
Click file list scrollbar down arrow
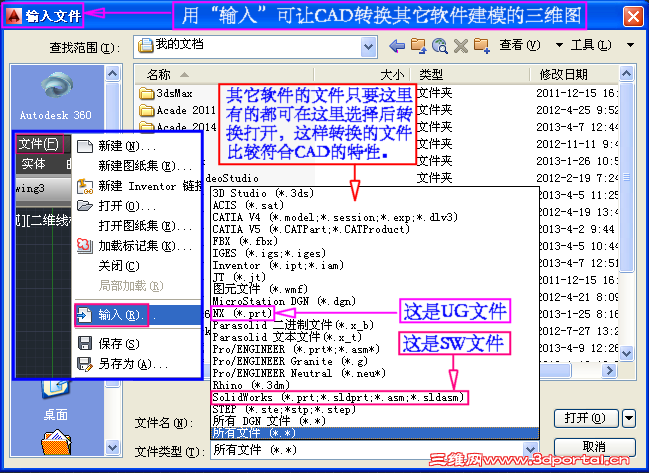[626, 353]
